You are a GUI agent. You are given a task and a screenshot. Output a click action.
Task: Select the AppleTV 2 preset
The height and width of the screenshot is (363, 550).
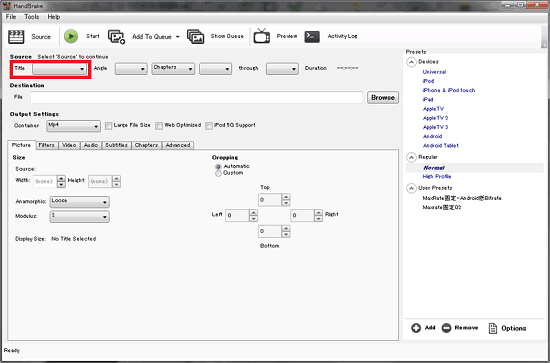tap(435, 118)
